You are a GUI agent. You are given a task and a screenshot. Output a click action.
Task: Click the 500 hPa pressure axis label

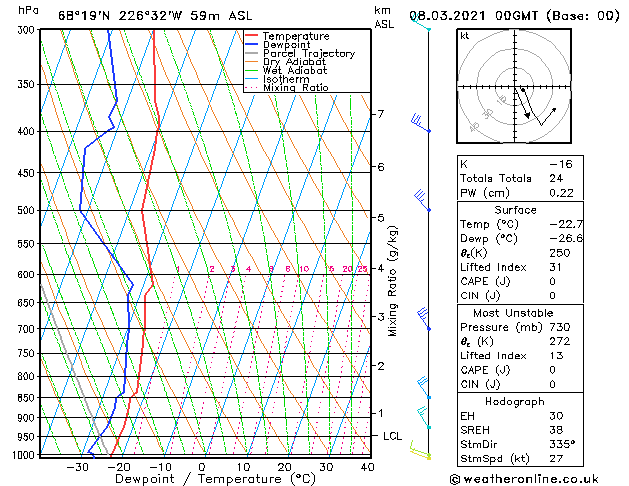[27, 211]
